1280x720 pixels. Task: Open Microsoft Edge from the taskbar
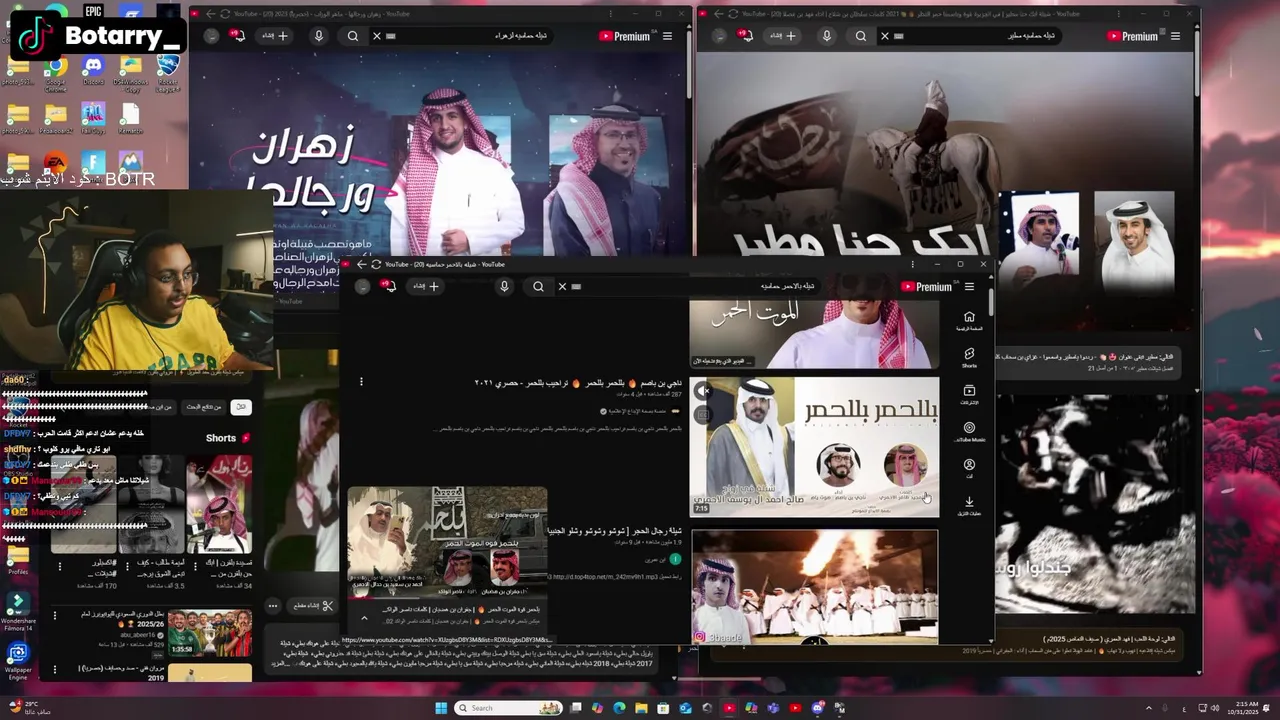coord(619,708)
